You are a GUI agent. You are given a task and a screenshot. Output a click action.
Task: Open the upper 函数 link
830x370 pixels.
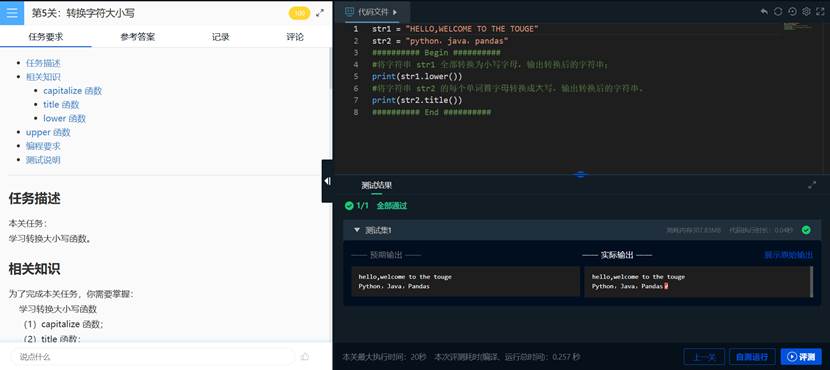(x=48, y=132)
